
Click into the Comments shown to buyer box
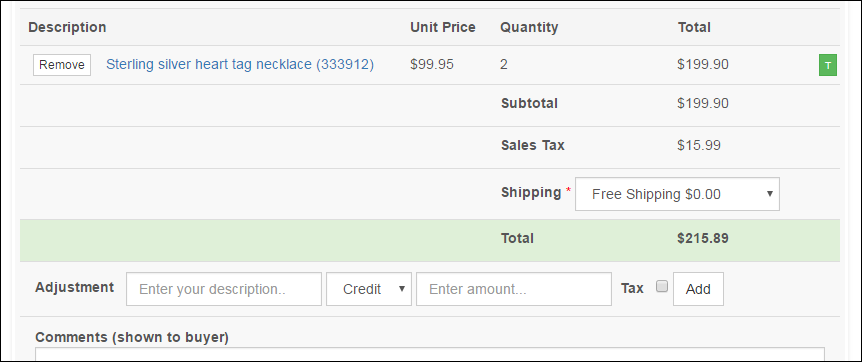tap(430, 354)
